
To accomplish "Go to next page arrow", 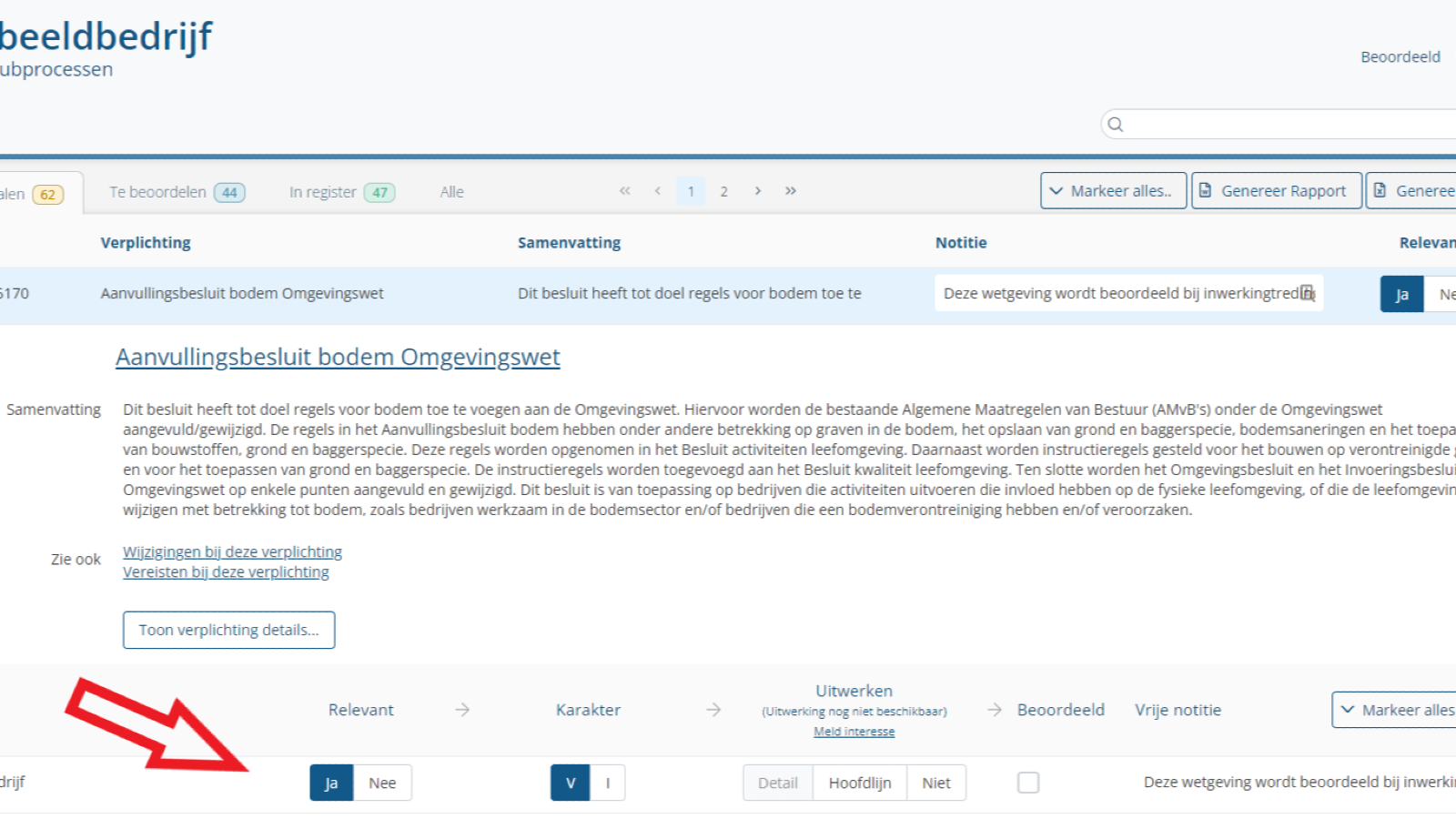I will [757, 191].
